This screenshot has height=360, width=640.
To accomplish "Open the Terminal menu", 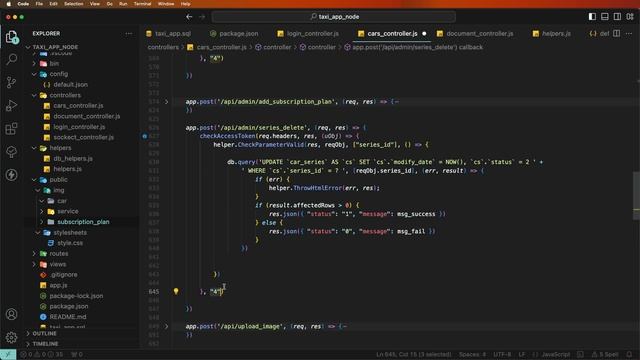I will (142, 4).
